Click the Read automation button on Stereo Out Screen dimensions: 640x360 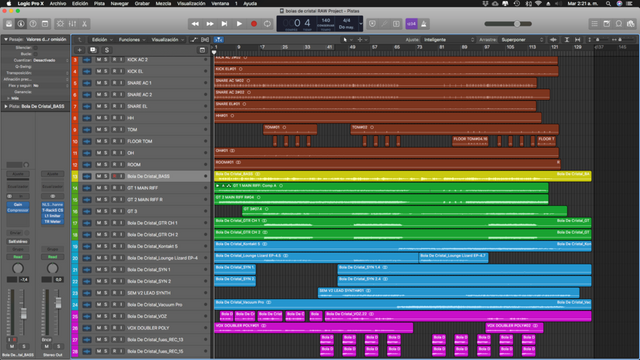point(52,257)
